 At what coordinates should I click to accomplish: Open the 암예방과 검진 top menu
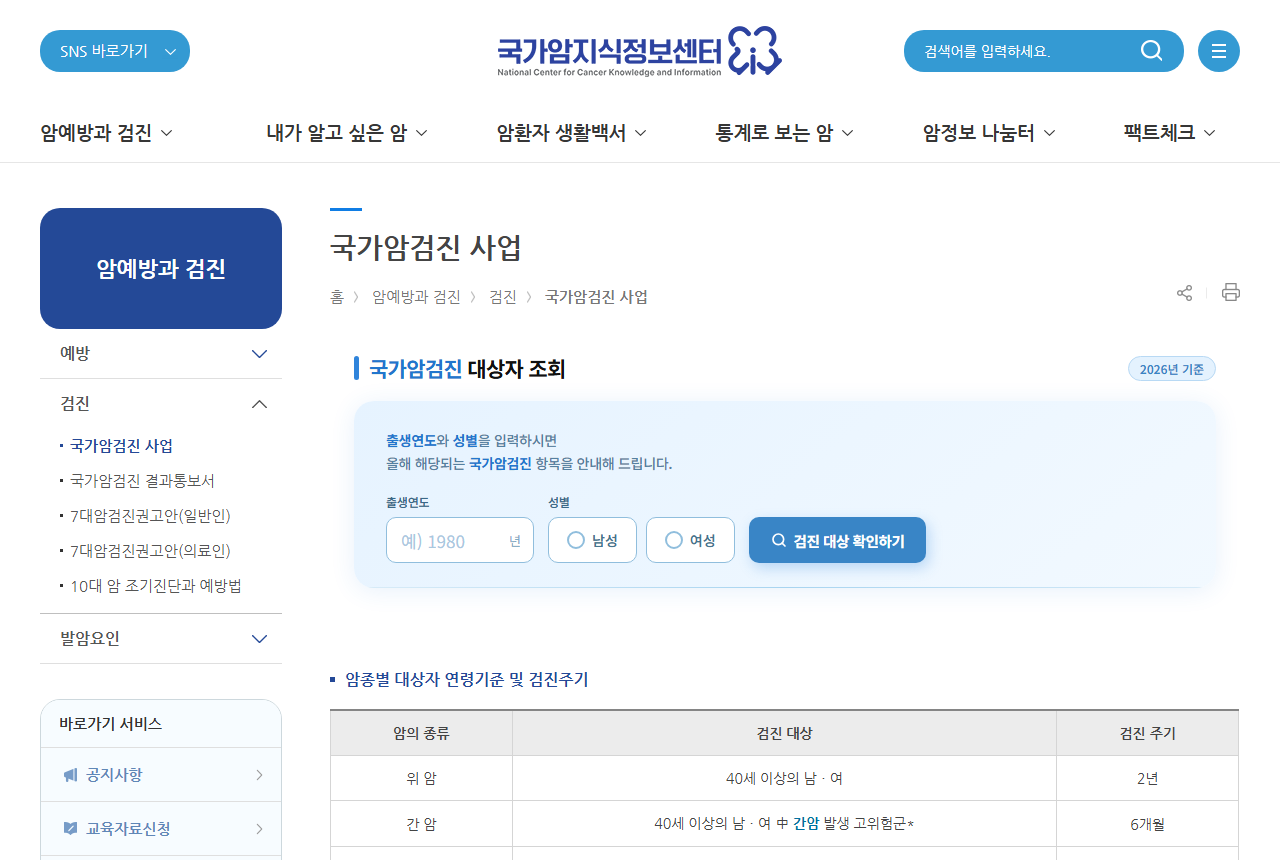107,132
